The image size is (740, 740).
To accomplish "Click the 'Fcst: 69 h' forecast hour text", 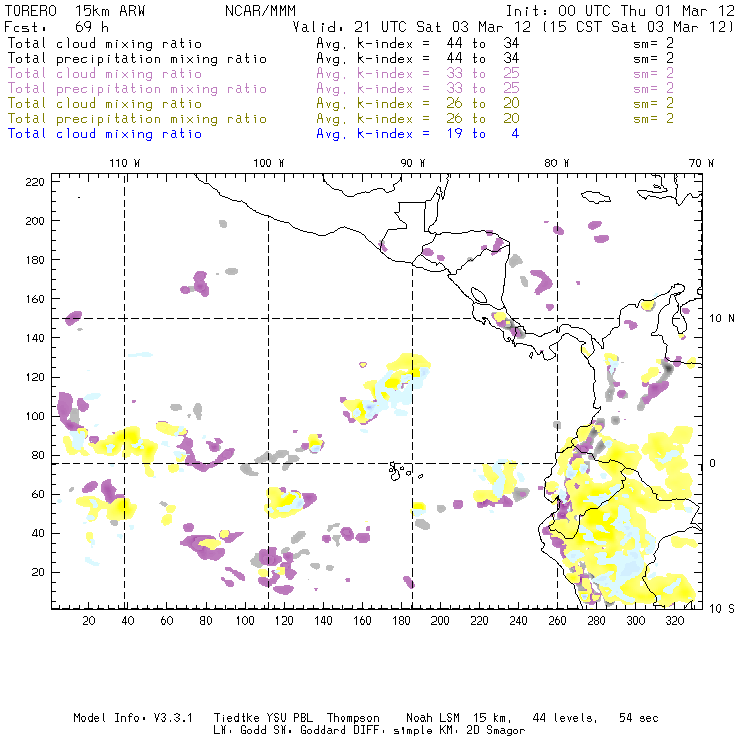I will pos(56,27).
